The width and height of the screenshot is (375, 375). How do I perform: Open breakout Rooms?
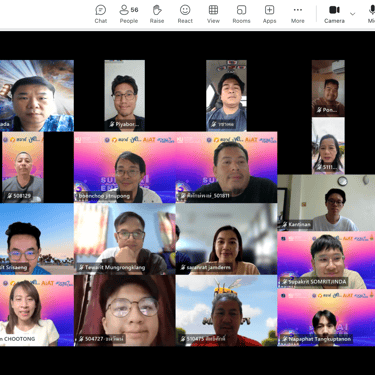pyautogui.click(x=241, y=14)
